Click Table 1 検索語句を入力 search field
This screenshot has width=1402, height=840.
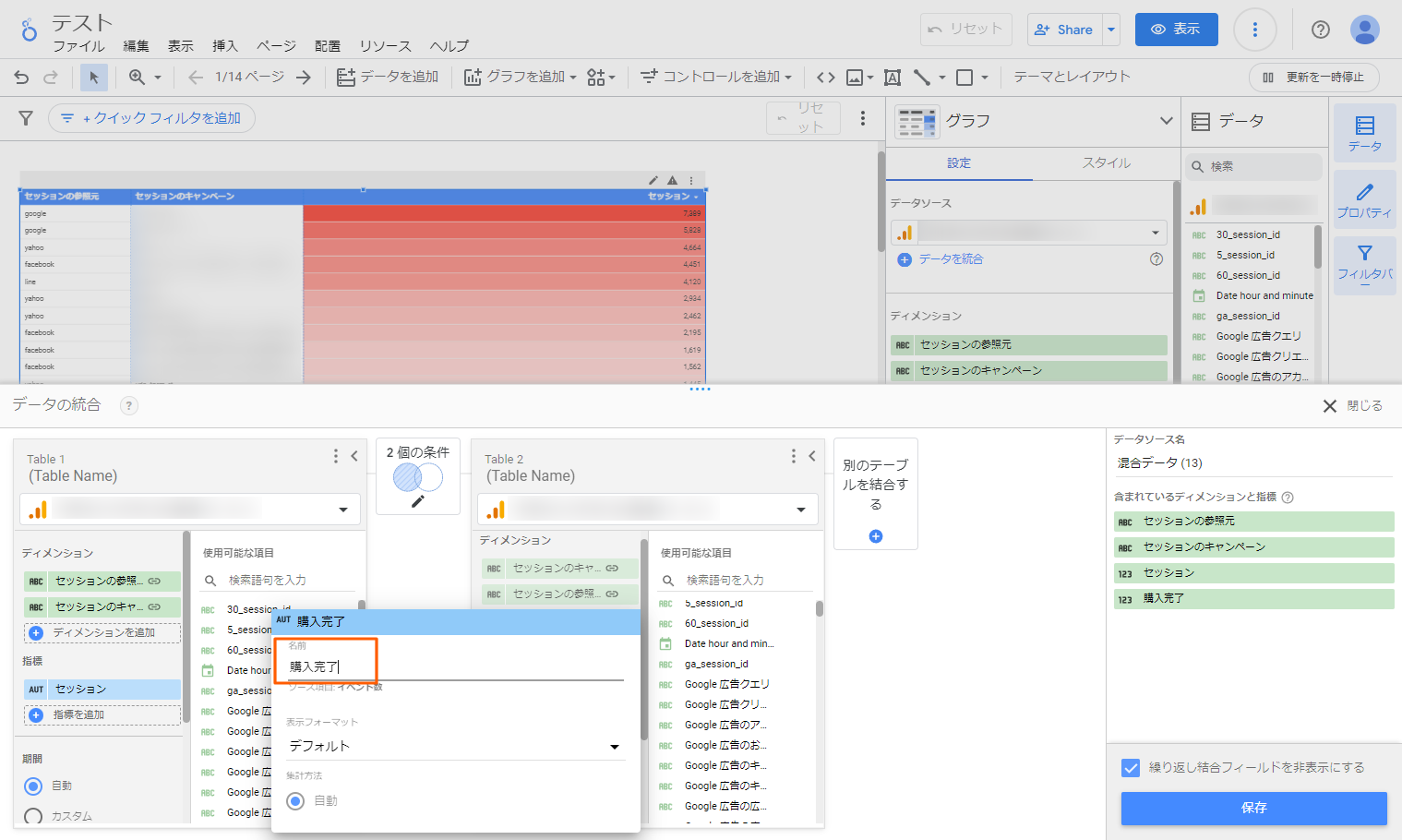(x=280, y=581)
